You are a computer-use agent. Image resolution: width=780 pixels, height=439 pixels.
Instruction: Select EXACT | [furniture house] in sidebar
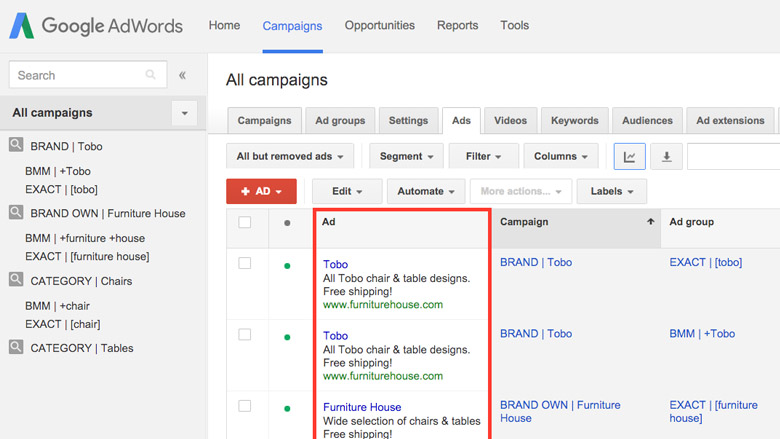tap(87, 257)
